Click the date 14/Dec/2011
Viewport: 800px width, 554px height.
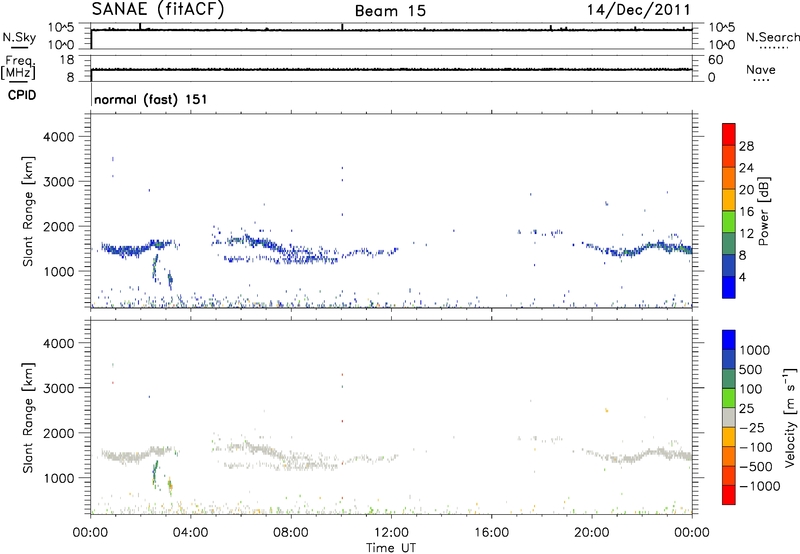[639, 9]
